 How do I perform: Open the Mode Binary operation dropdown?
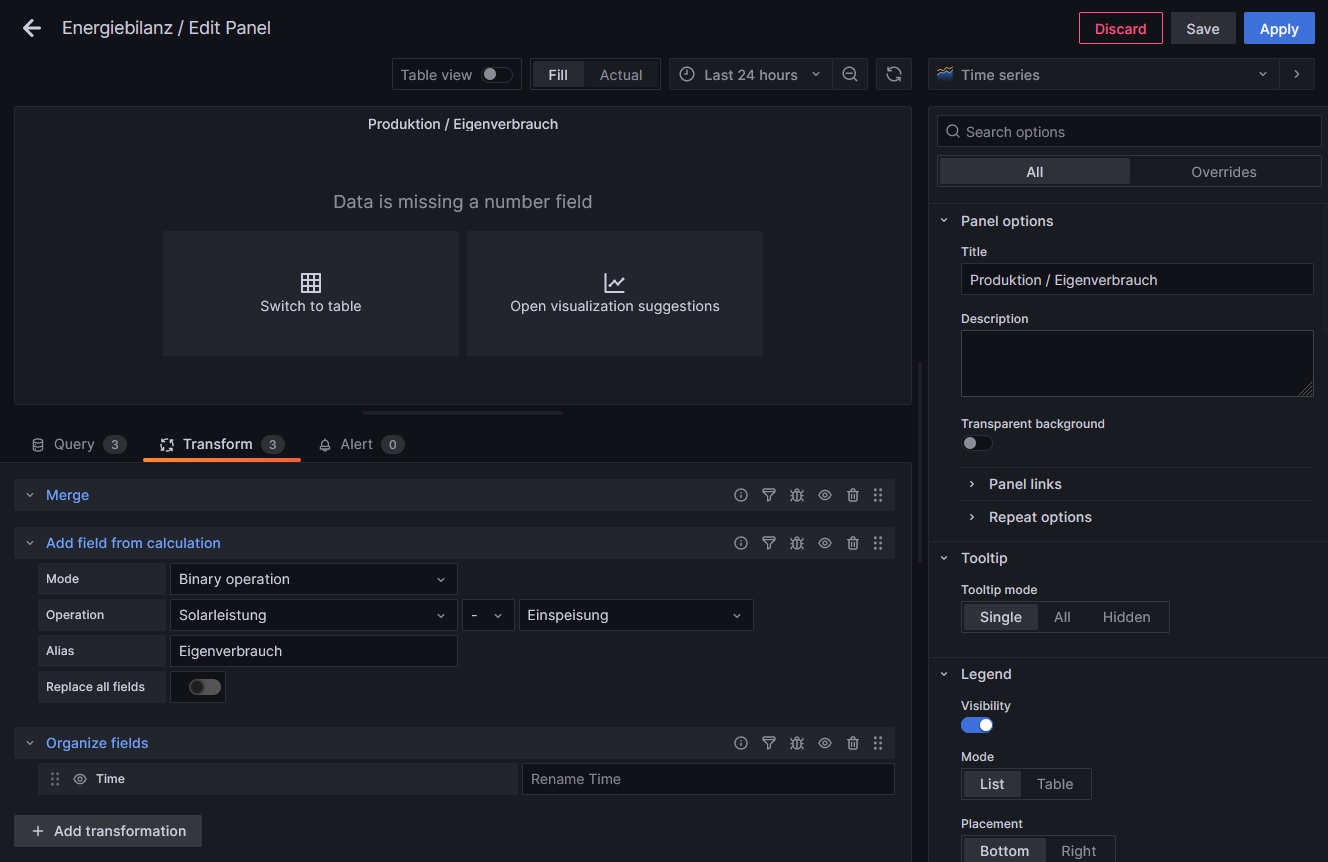[x=313, y=579]
